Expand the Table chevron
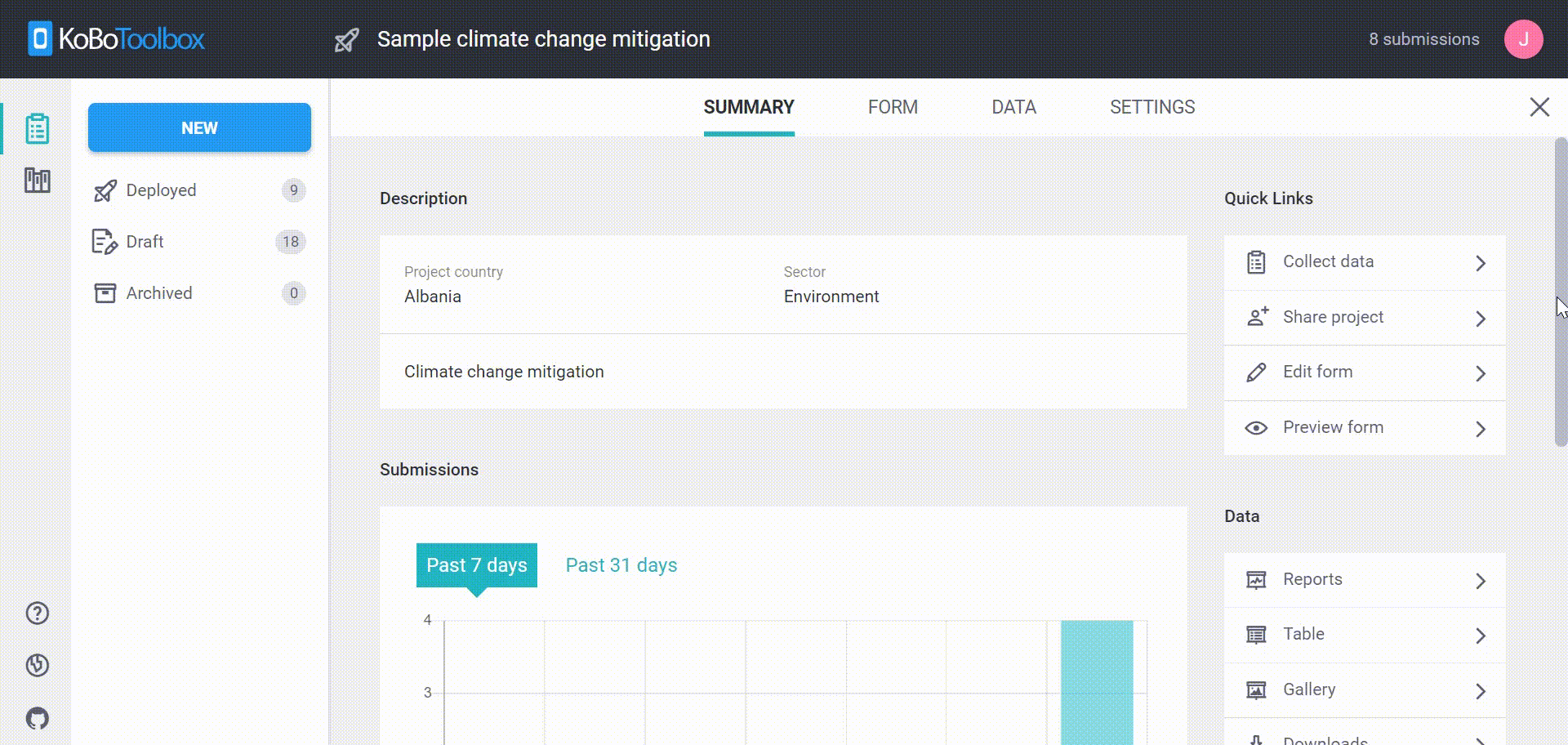 [1481, 636]
